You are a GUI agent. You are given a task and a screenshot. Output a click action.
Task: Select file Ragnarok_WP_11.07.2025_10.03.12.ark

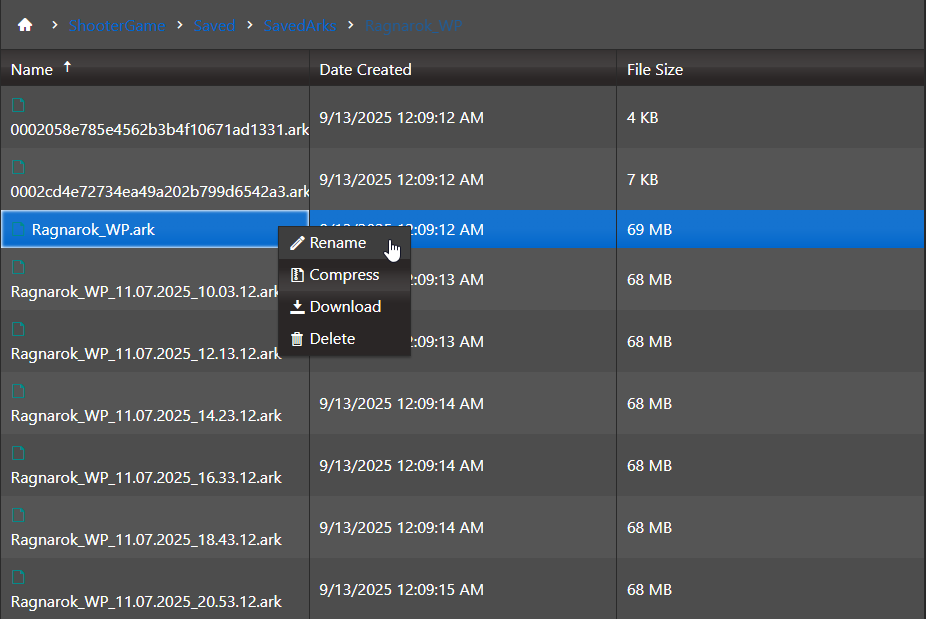click(x=145, y=292)
